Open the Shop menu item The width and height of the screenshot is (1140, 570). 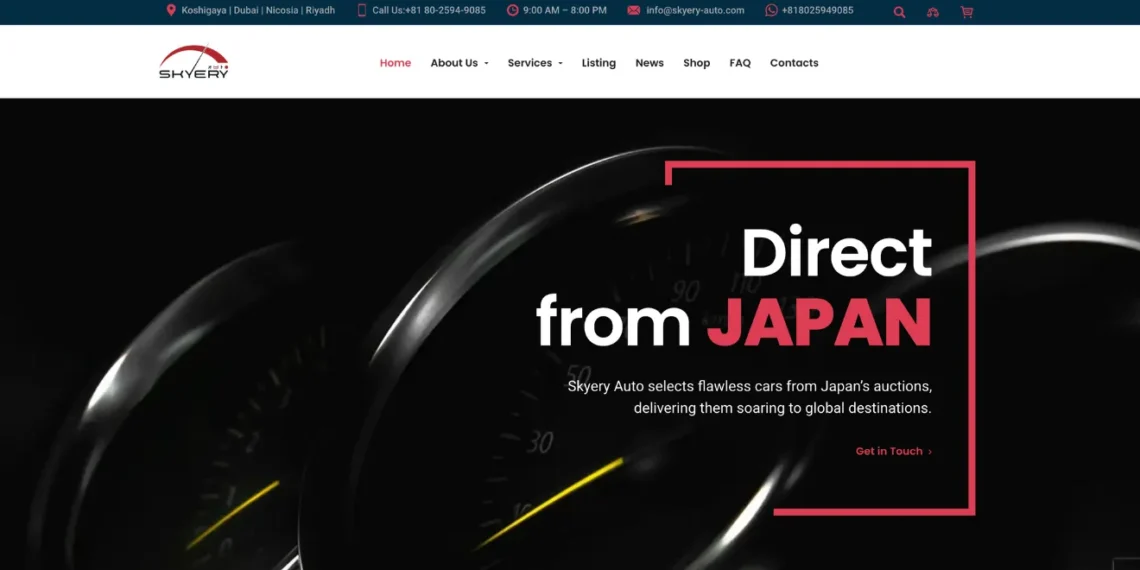(x=697, y=63)
